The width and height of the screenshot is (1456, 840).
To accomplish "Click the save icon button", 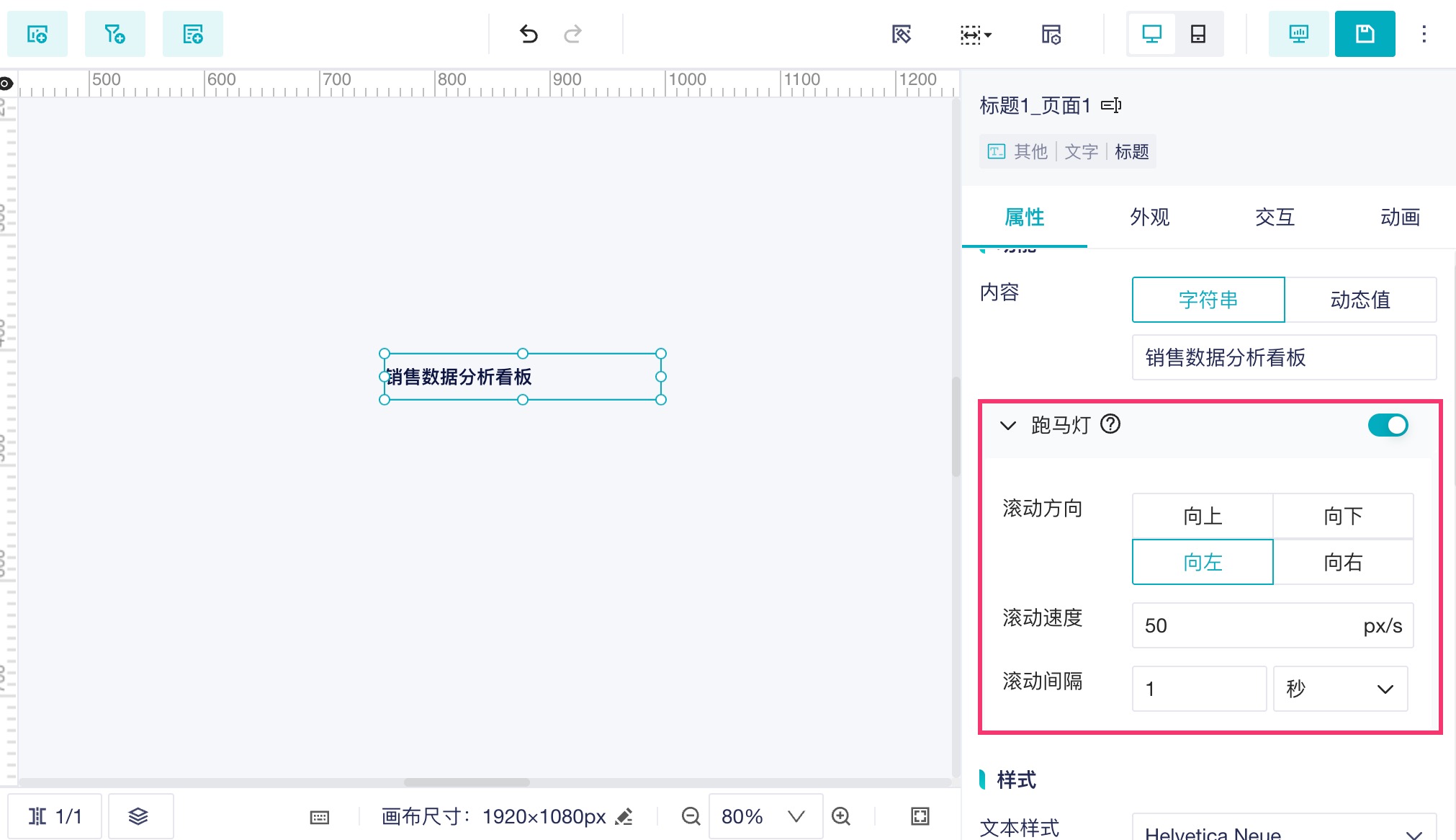I will pyautogui.click(x=1365, y=34).
